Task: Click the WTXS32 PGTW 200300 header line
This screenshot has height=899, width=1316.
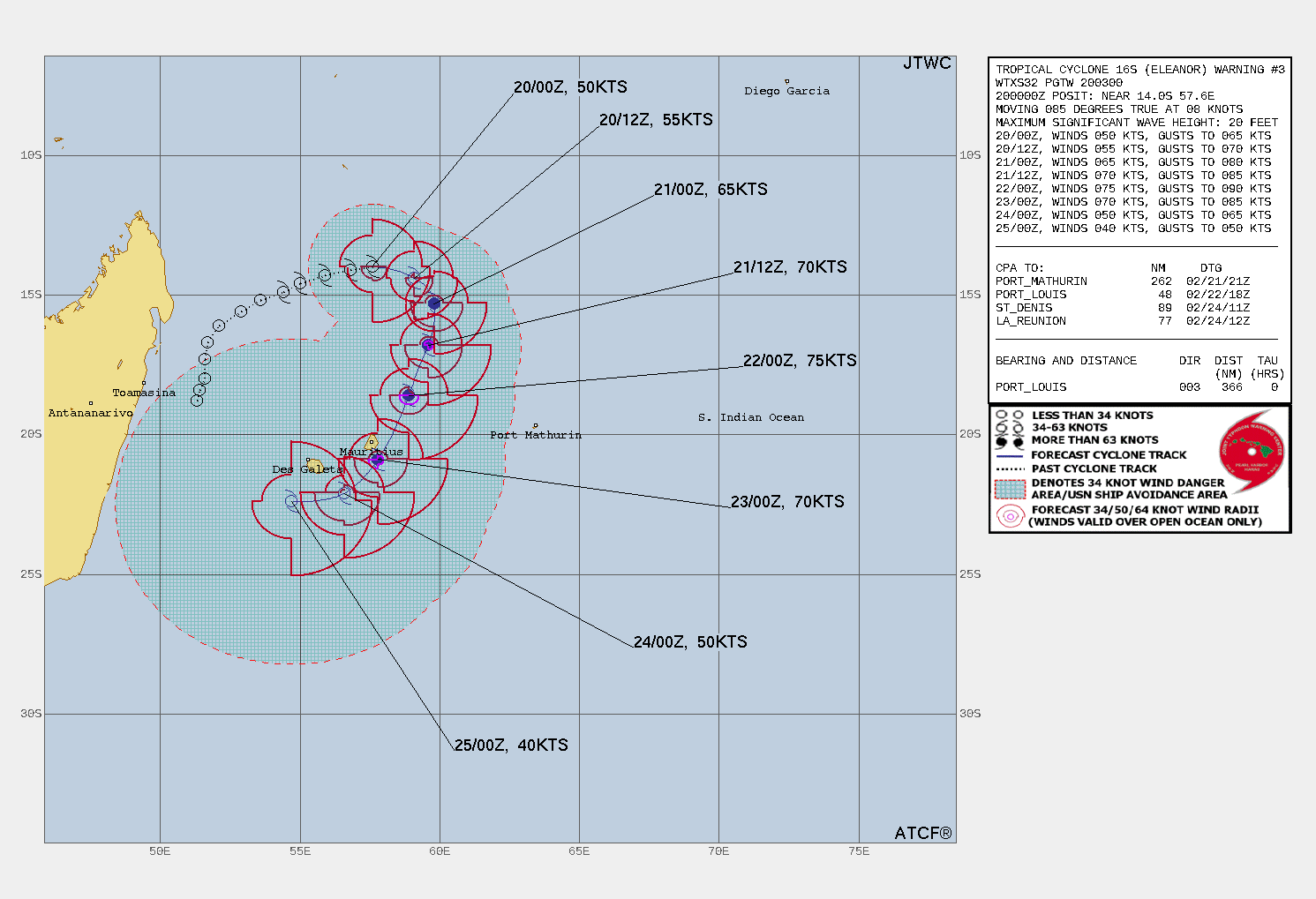Action: (x=1059, y=83)
